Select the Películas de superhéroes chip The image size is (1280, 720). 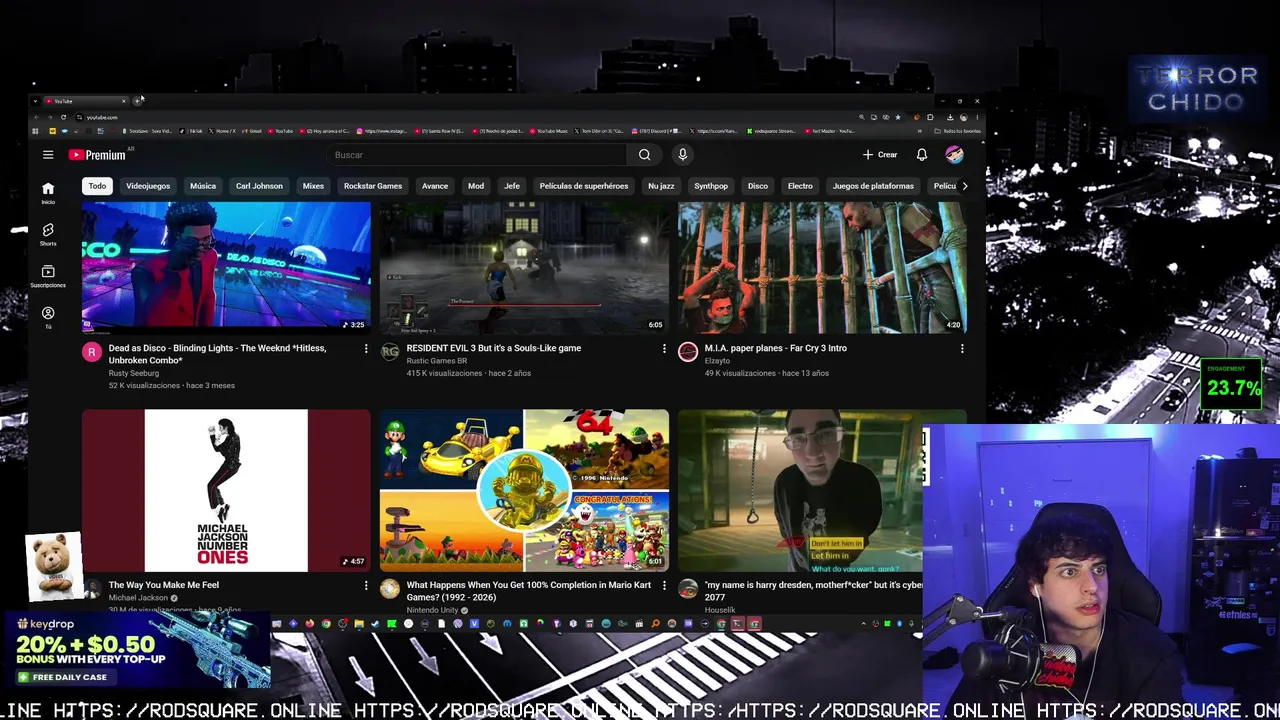tap(584, 186)
